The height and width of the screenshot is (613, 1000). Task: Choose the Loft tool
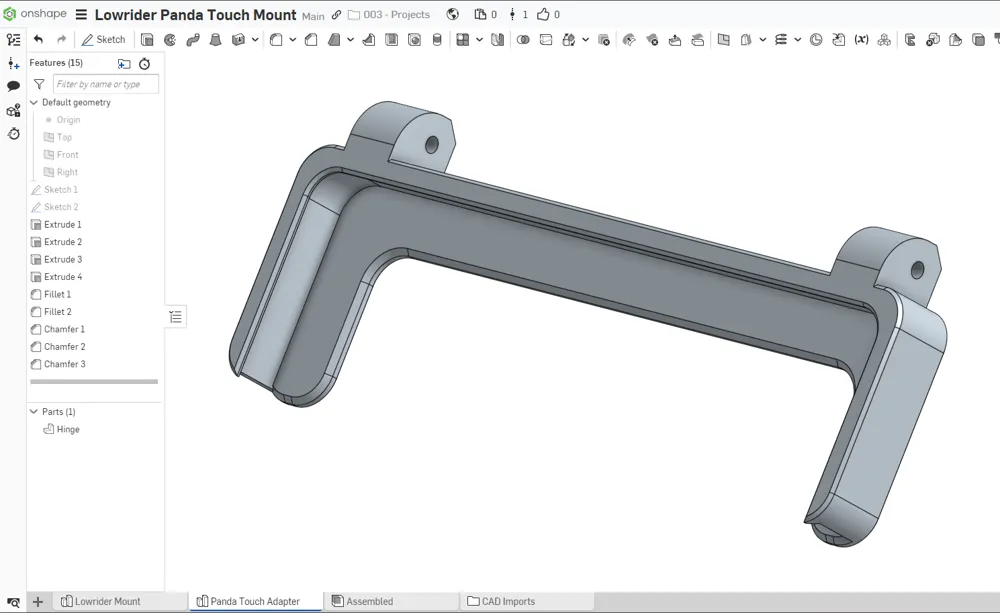click(x=215, y=40)
